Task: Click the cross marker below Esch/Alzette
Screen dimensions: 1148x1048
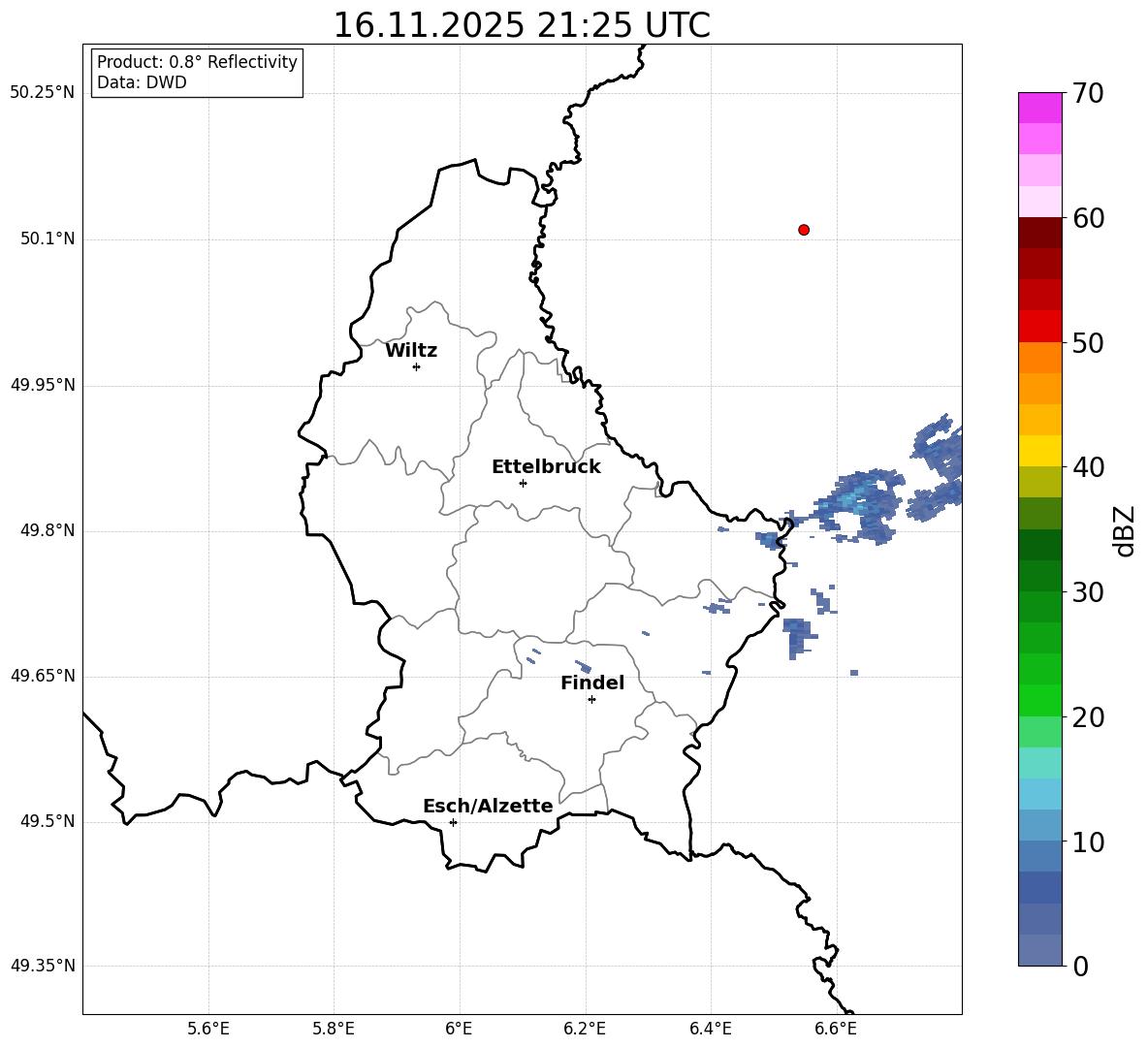Action: tap(453, 822)
